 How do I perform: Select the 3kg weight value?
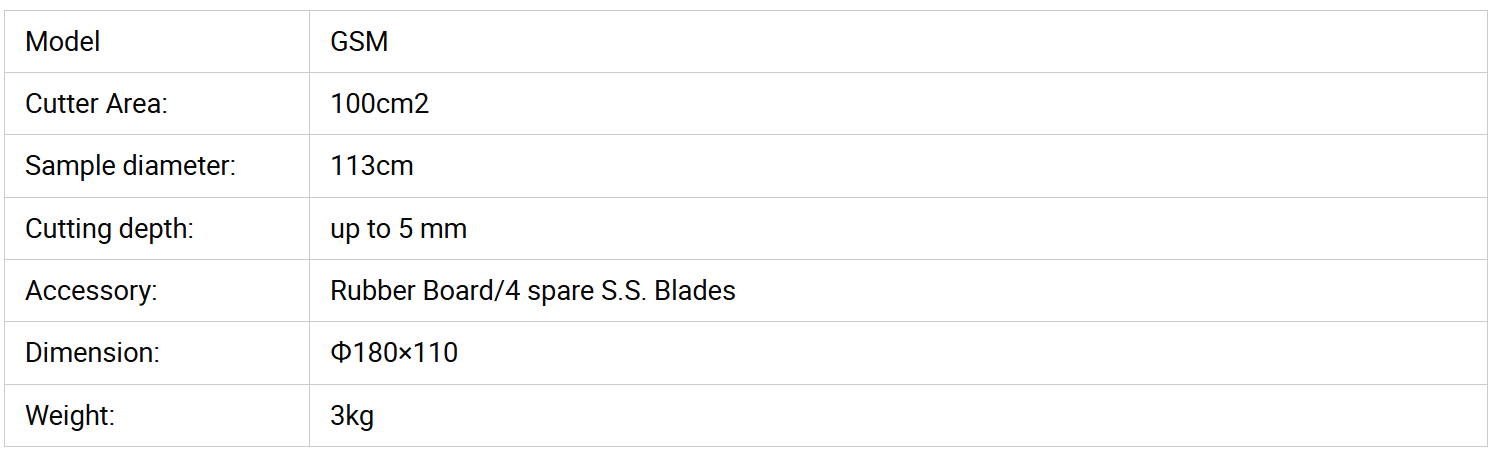click(352, 416)
